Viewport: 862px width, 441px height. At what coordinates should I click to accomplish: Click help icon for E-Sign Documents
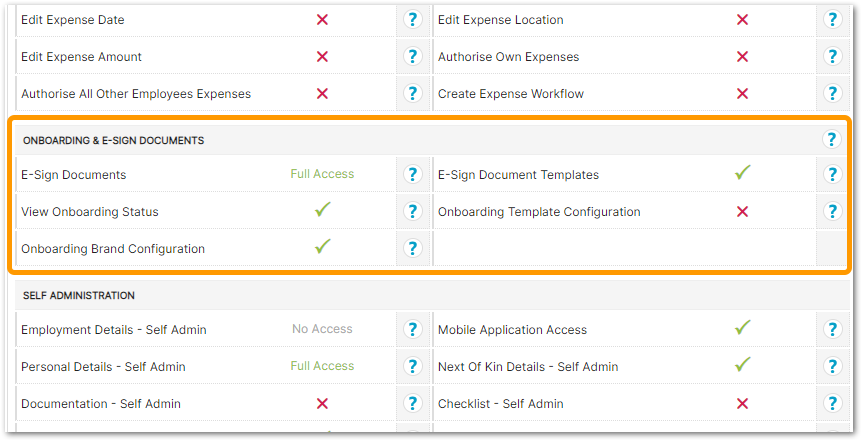point(412,175)
